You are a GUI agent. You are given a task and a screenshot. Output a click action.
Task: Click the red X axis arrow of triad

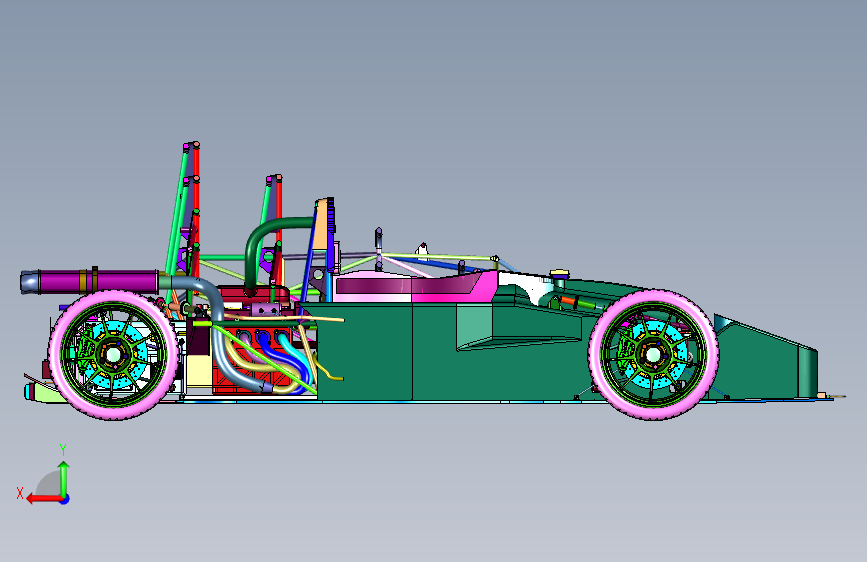point(43,499)
